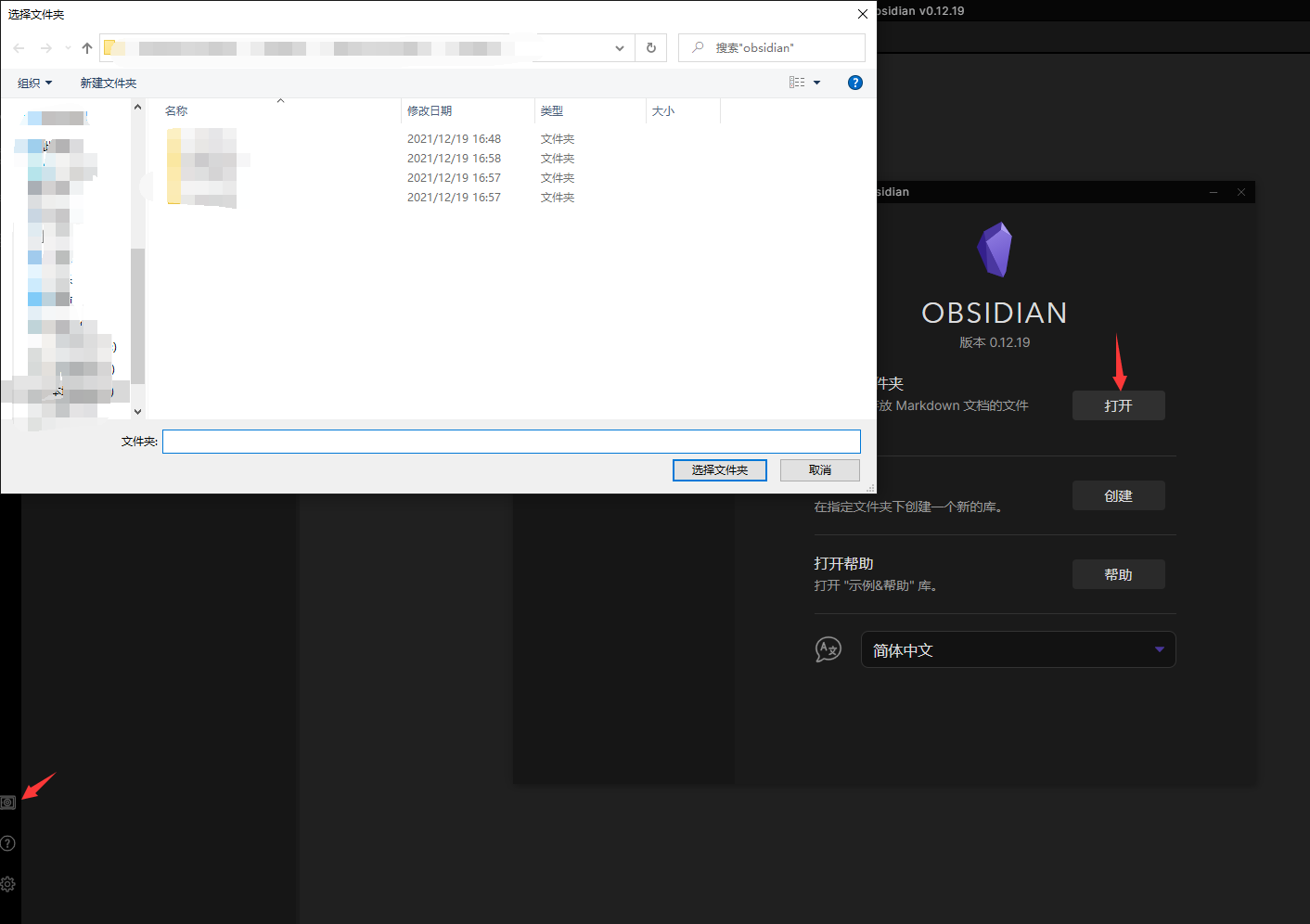
Task: Expand the address bar path history dropdown
Action: (620, 48)
